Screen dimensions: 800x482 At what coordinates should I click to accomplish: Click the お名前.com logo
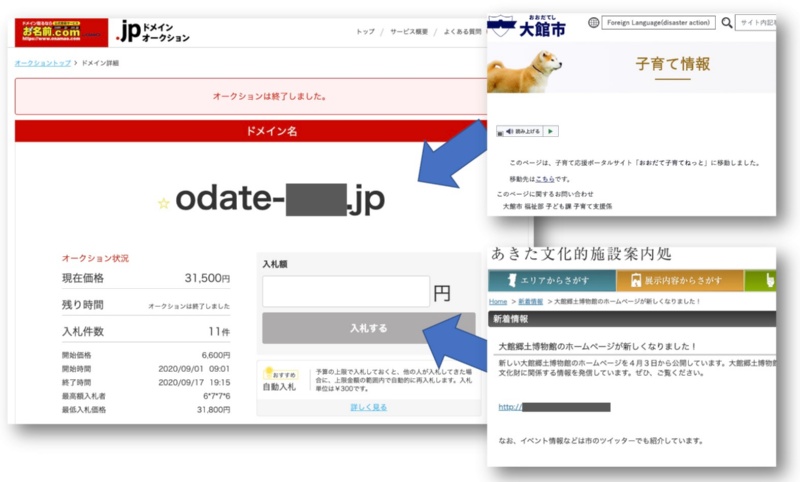pos(59,33)
